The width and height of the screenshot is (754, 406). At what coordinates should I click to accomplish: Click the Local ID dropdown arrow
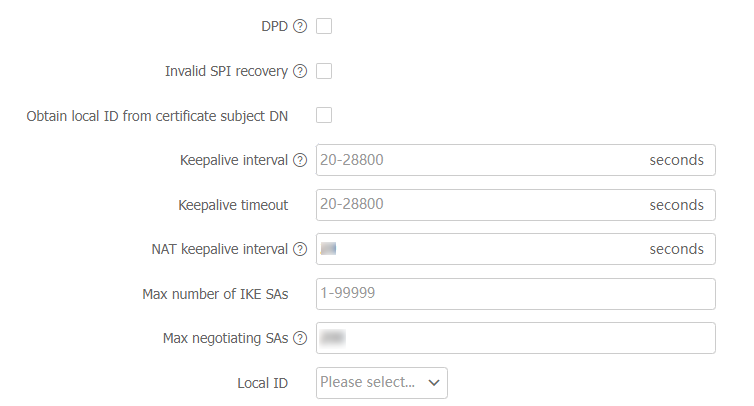[x=434, y=382]
